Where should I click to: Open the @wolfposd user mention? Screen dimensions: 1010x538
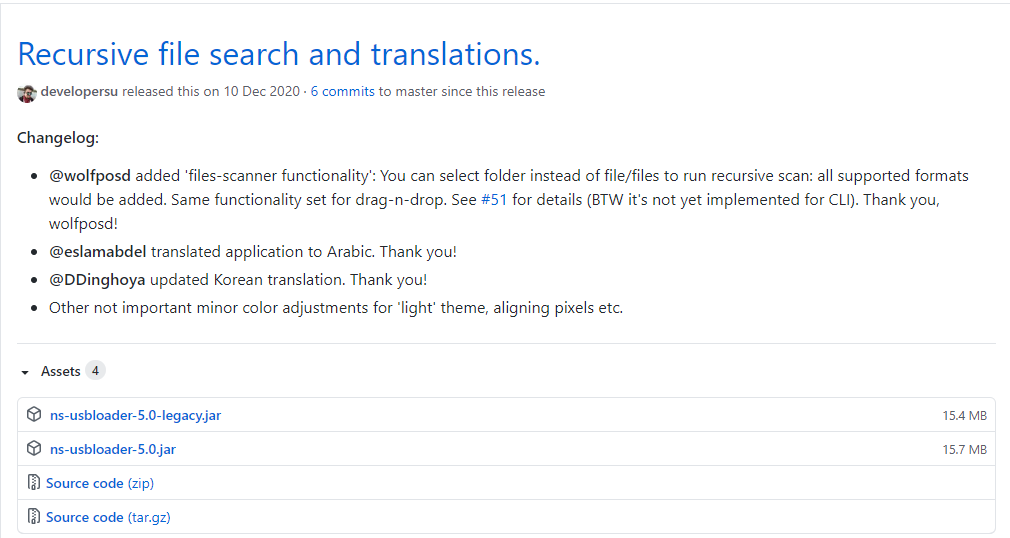(x=90, y=176)
